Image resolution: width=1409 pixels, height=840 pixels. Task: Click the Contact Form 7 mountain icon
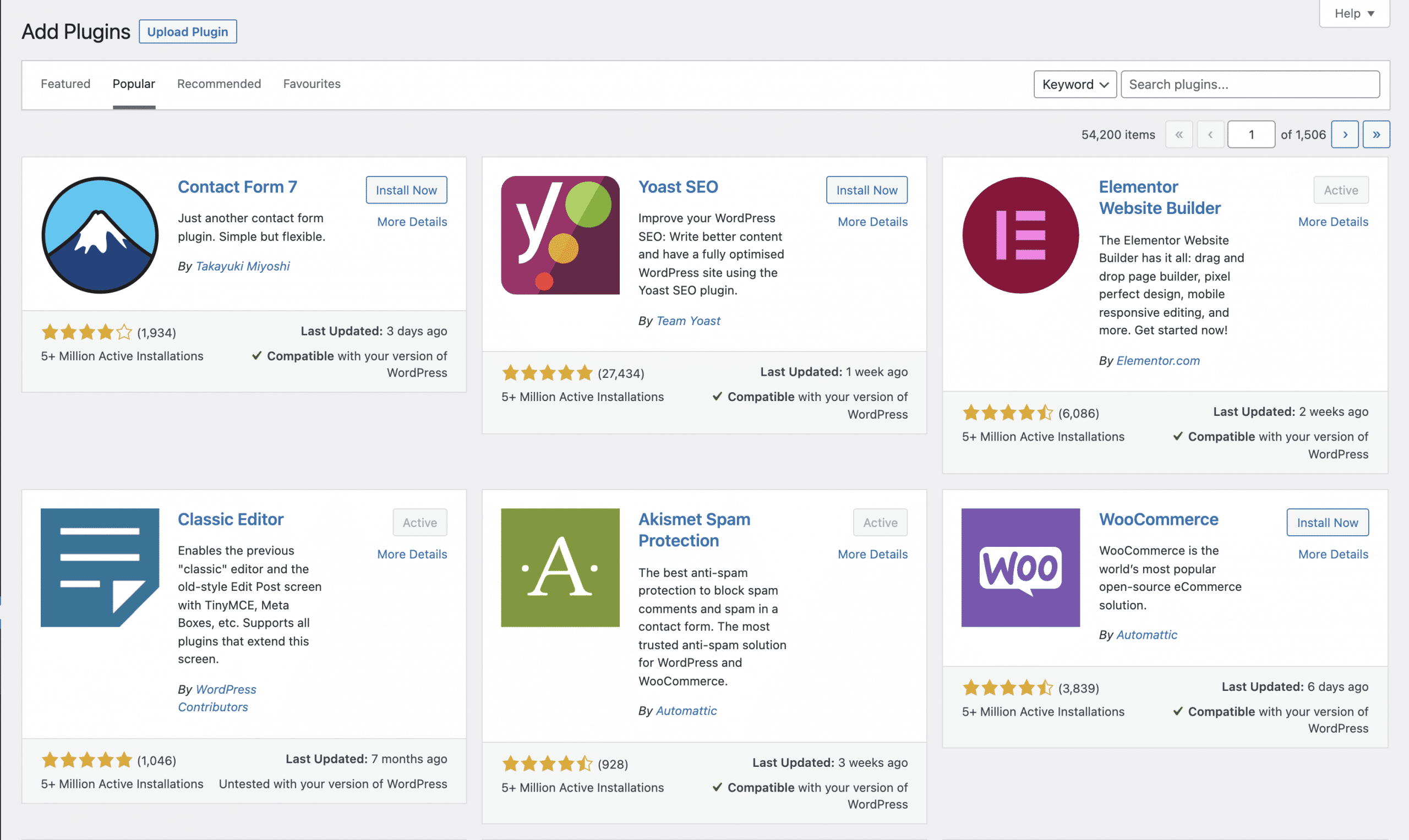(100, 235)
